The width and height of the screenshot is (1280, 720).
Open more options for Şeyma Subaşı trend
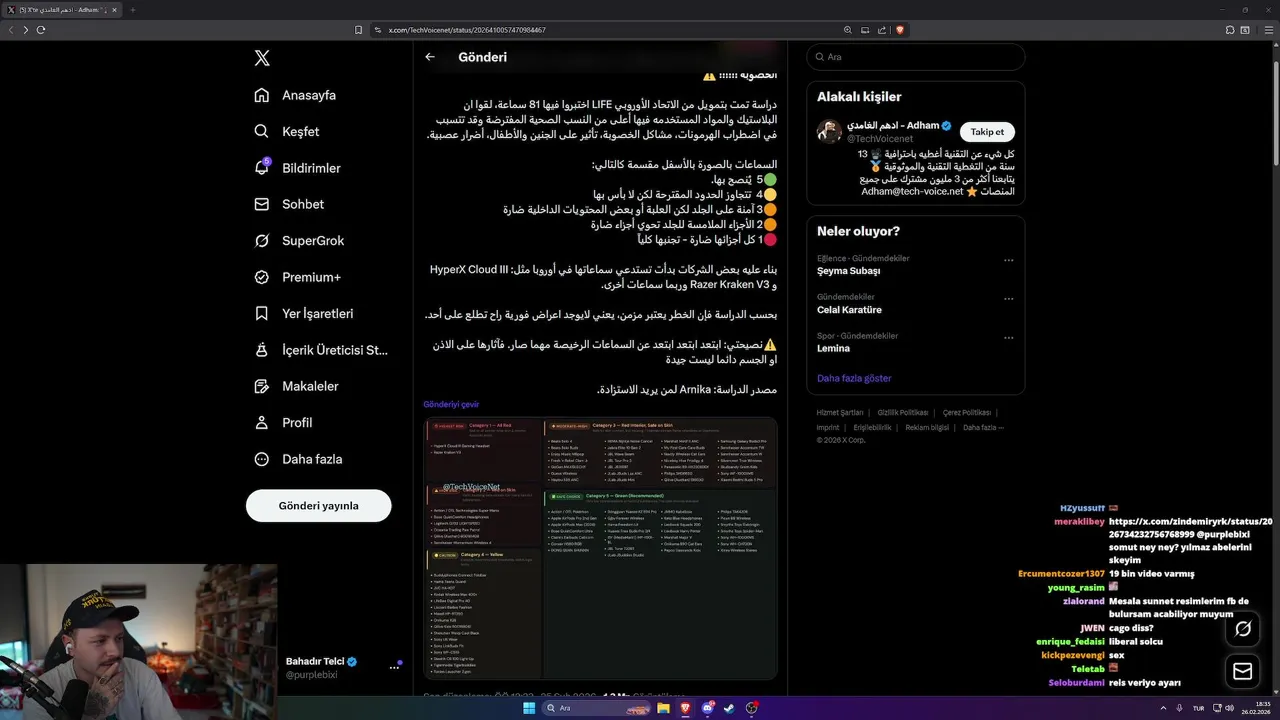coord(1008,260)
